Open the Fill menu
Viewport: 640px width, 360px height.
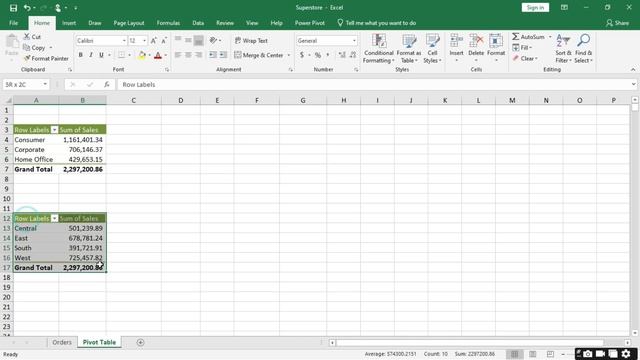tap(522, 48)
